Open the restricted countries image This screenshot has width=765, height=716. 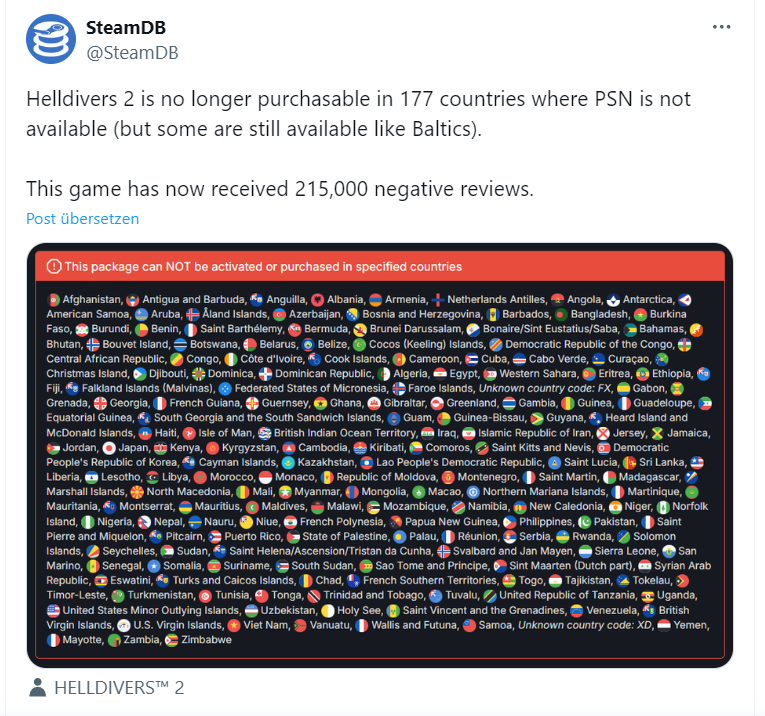[x=380, y=470]
